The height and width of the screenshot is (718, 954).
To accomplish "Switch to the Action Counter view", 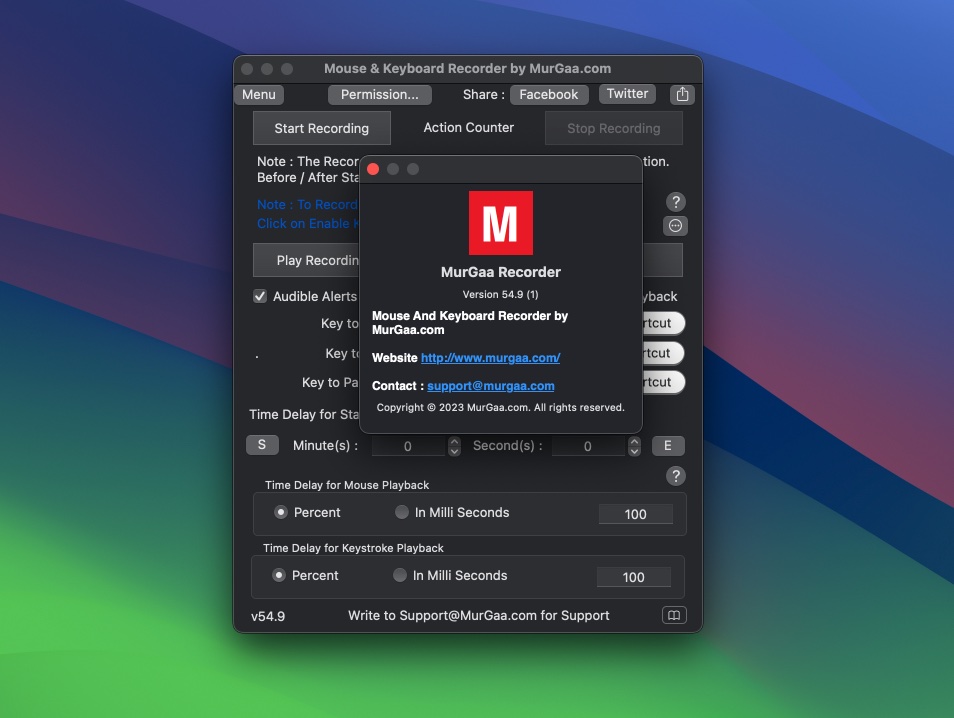I will (x=468, y=127).
